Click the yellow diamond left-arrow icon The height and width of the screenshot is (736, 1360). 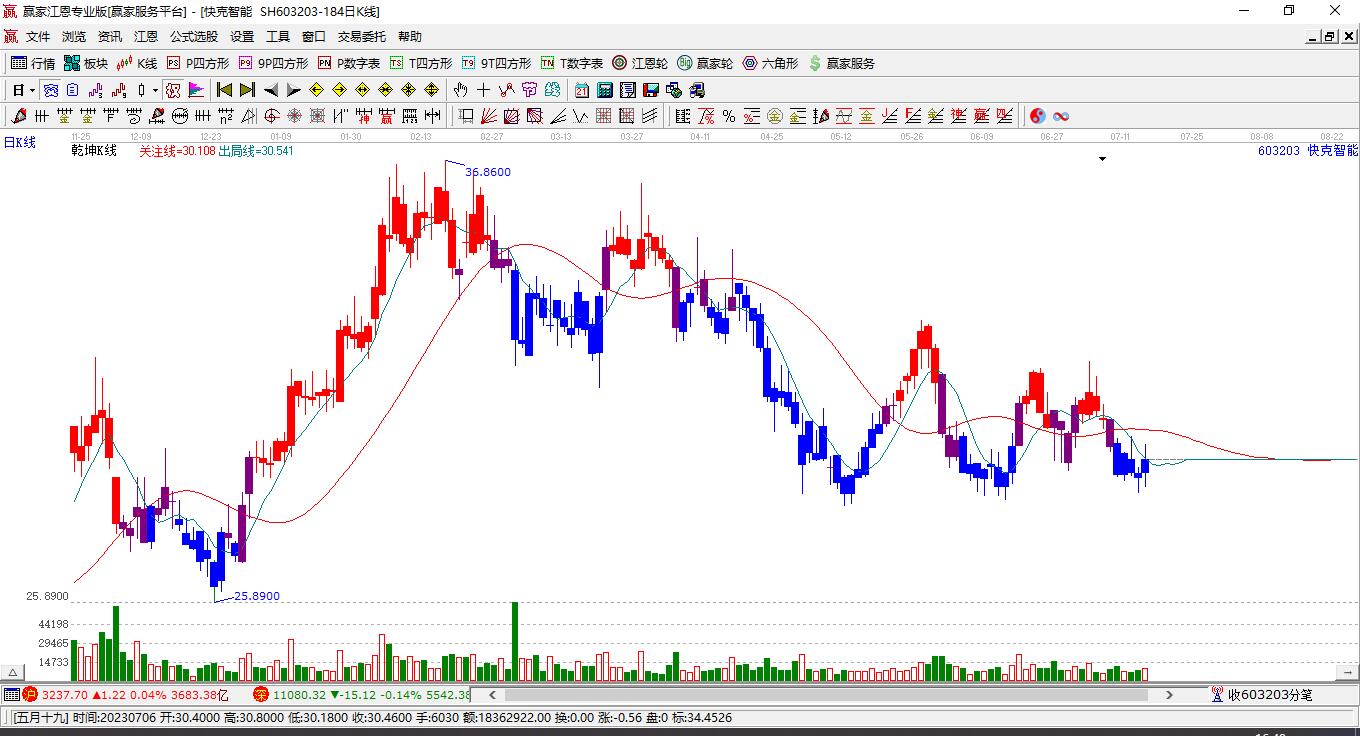[x=316, y=90]
